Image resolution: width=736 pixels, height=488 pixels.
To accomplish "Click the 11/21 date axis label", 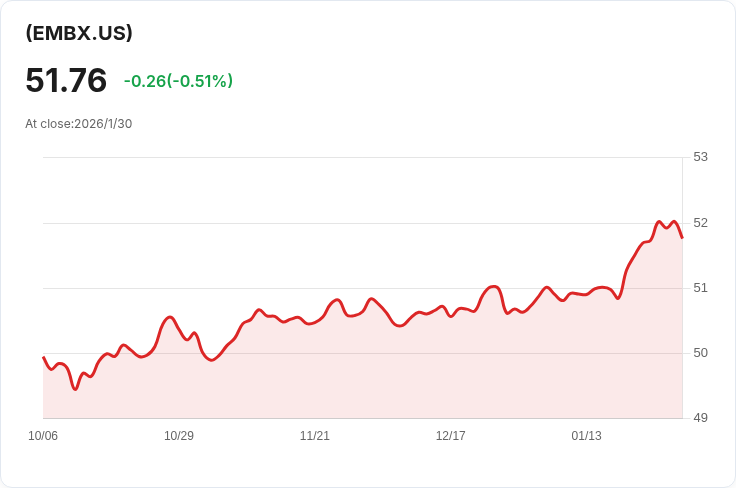I will pyautogui.click(x=314, y=436).
